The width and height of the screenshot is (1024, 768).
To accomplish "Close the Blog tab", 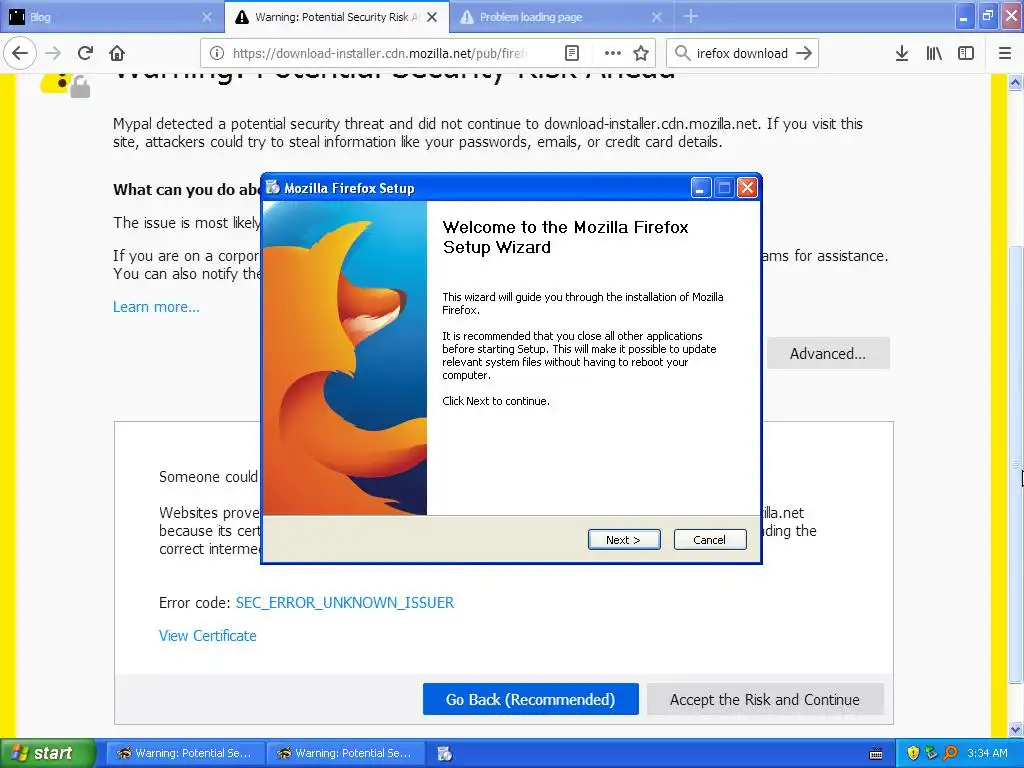I will click(x=207, y=17).
